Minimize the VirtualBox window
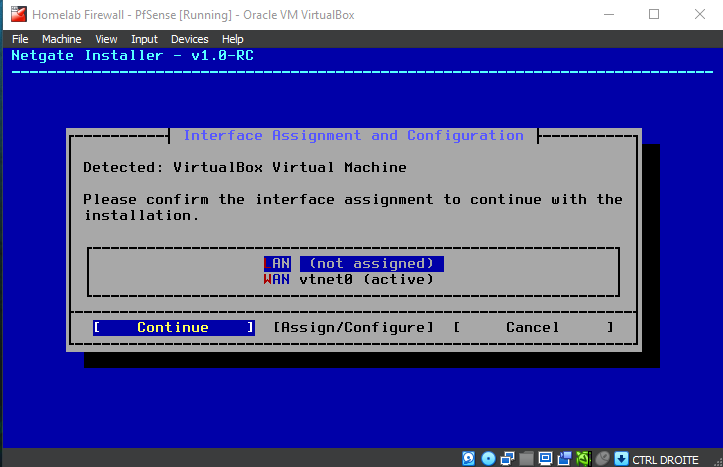Image resolution: width=723 pixels, height=467 pixels. 609,14
